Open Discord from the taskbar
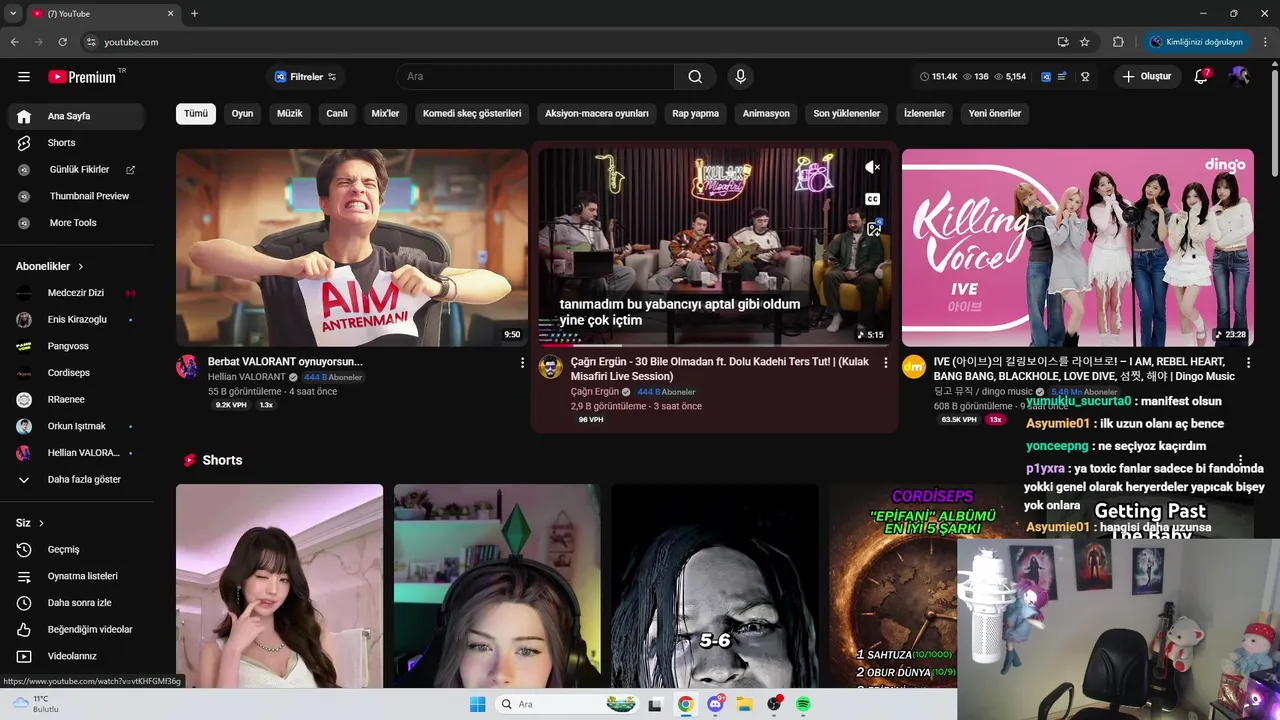This screenshot has height=720, width=1280. coord(715,704)
